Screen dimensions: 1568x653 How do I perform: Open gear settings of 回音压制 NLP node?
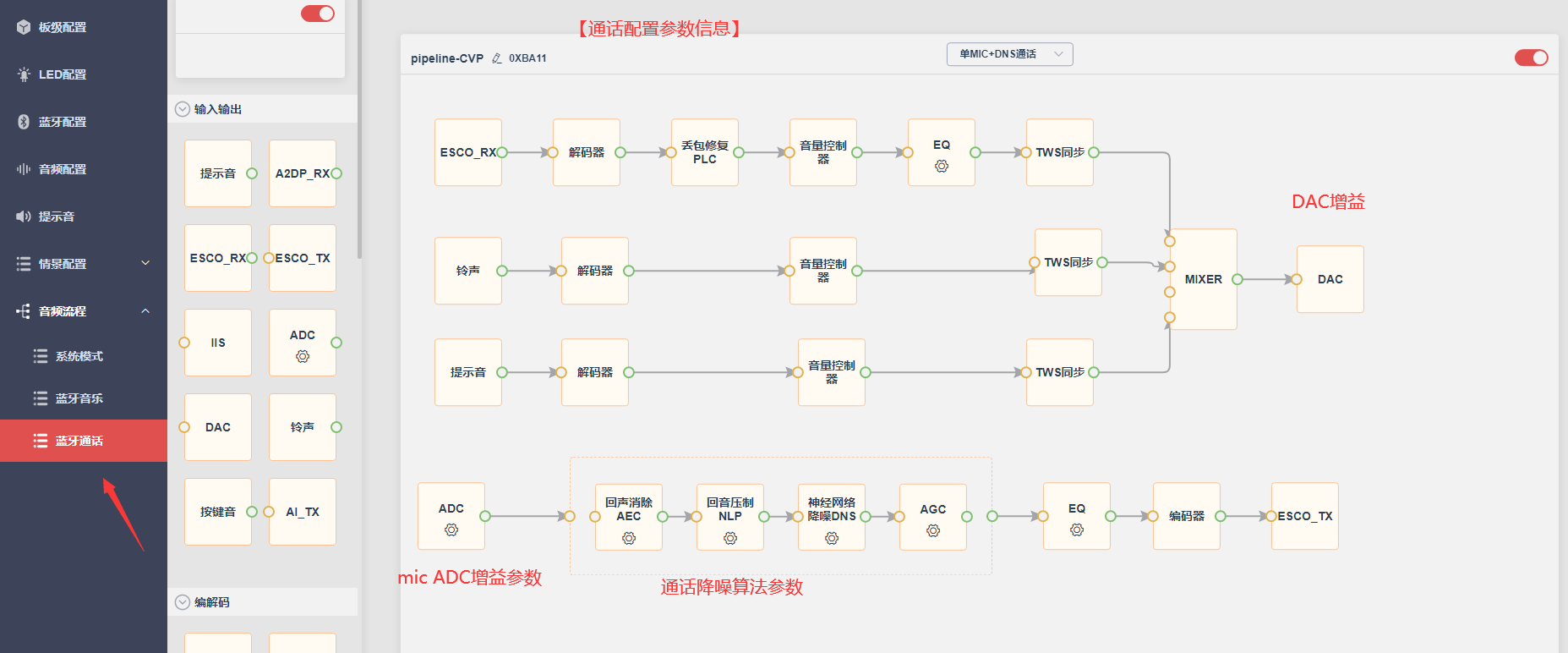(x=730, y=538)
